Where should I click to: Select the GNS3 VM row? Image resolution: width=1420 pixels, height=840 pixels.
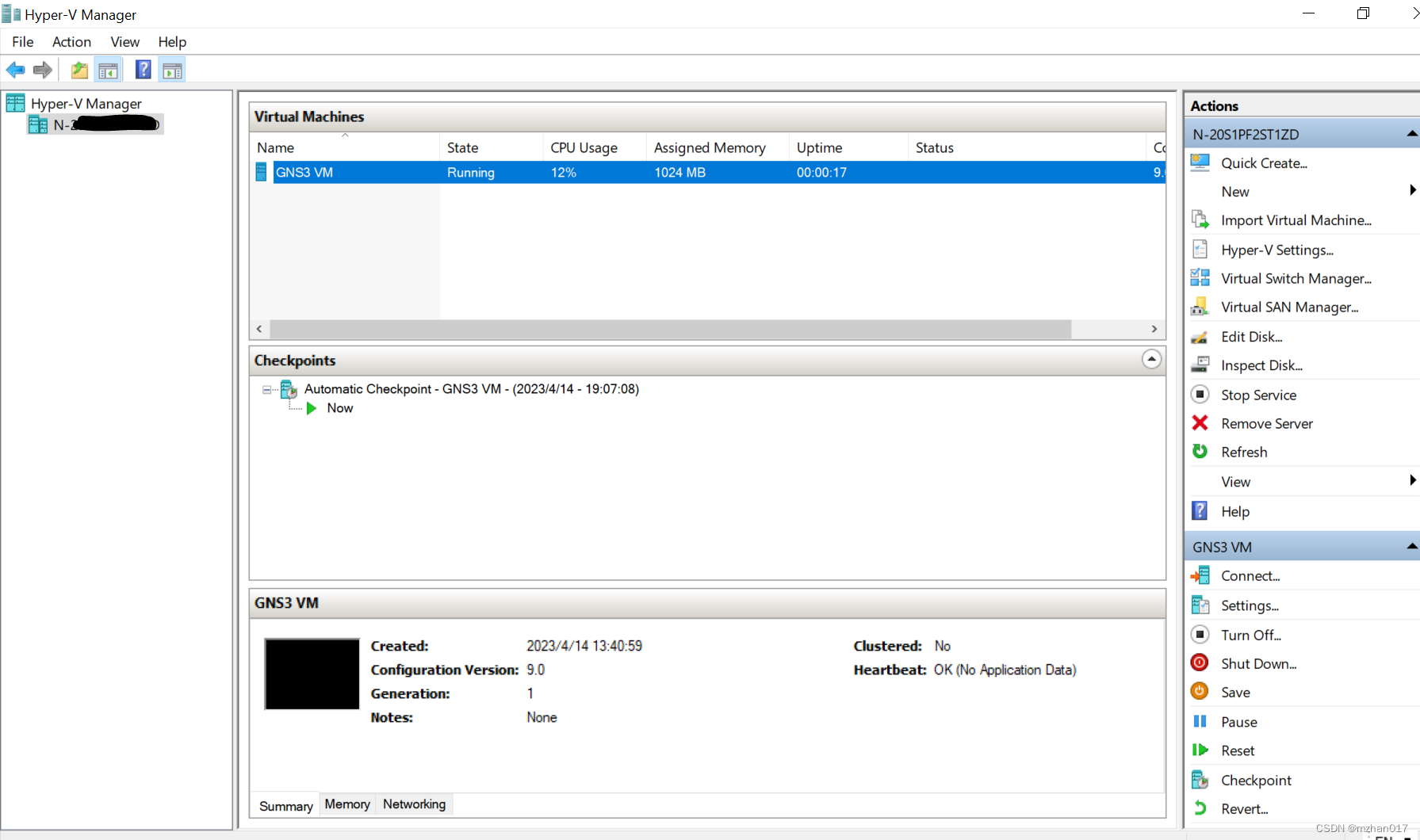(707, 172)
